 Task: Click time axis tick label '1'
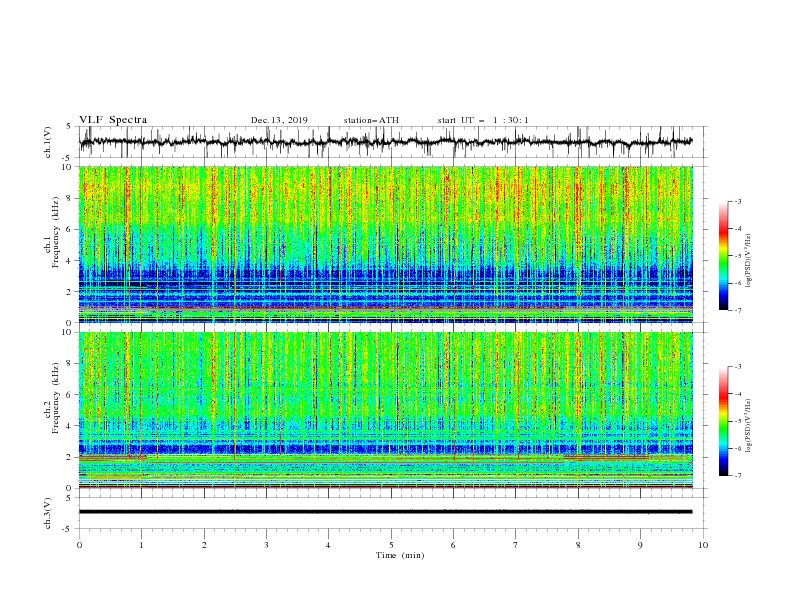(141, 545)
